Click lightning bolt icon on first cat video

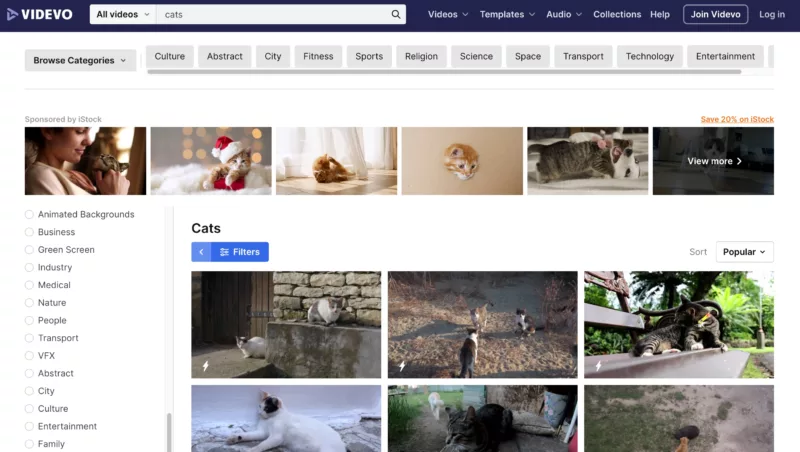206,366
